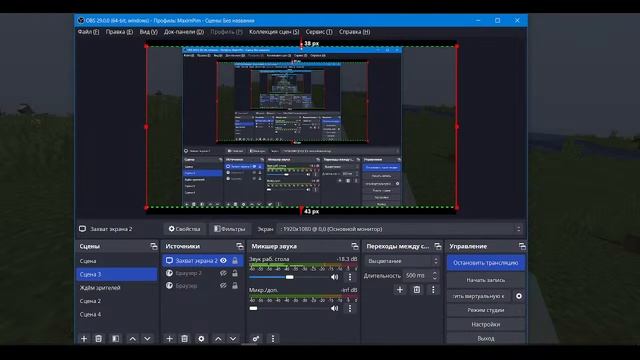Open scene filters icon in Сцены toolbar
Viewport: 640px width, 360px height.
pos(116,339)
